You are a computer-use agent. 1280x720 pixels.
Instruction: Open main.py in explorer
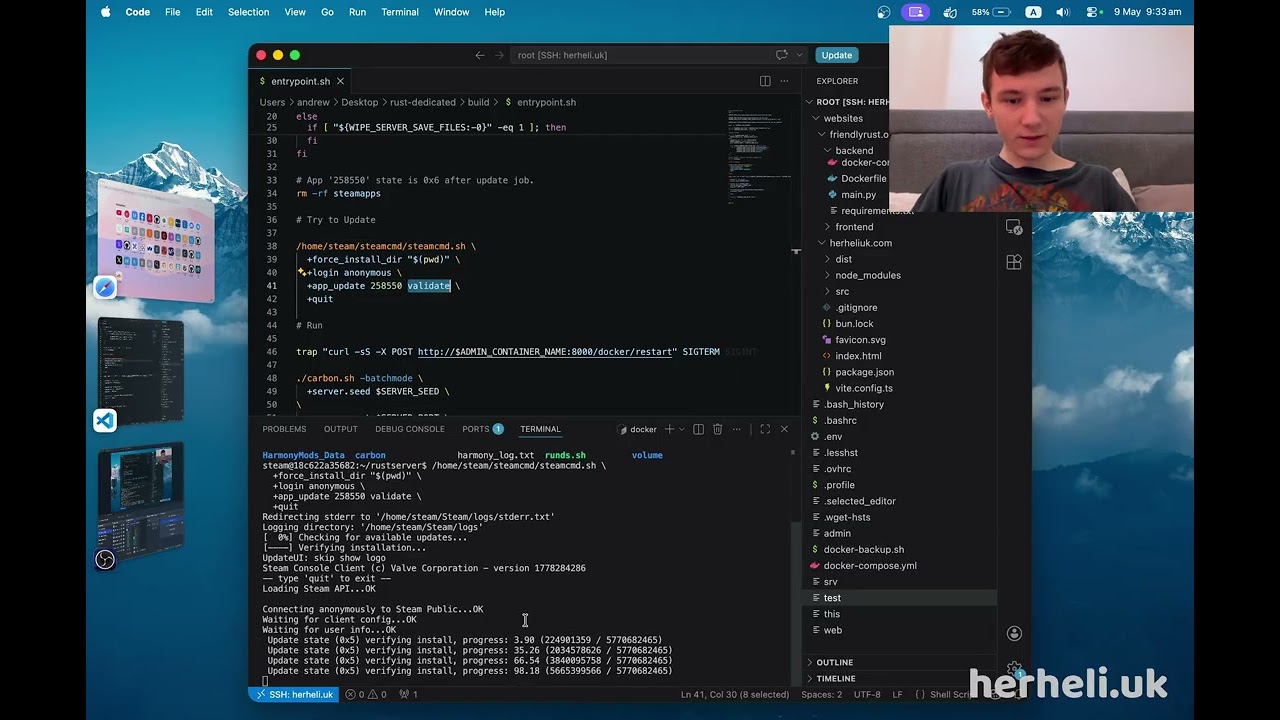(x=858, y=195)
